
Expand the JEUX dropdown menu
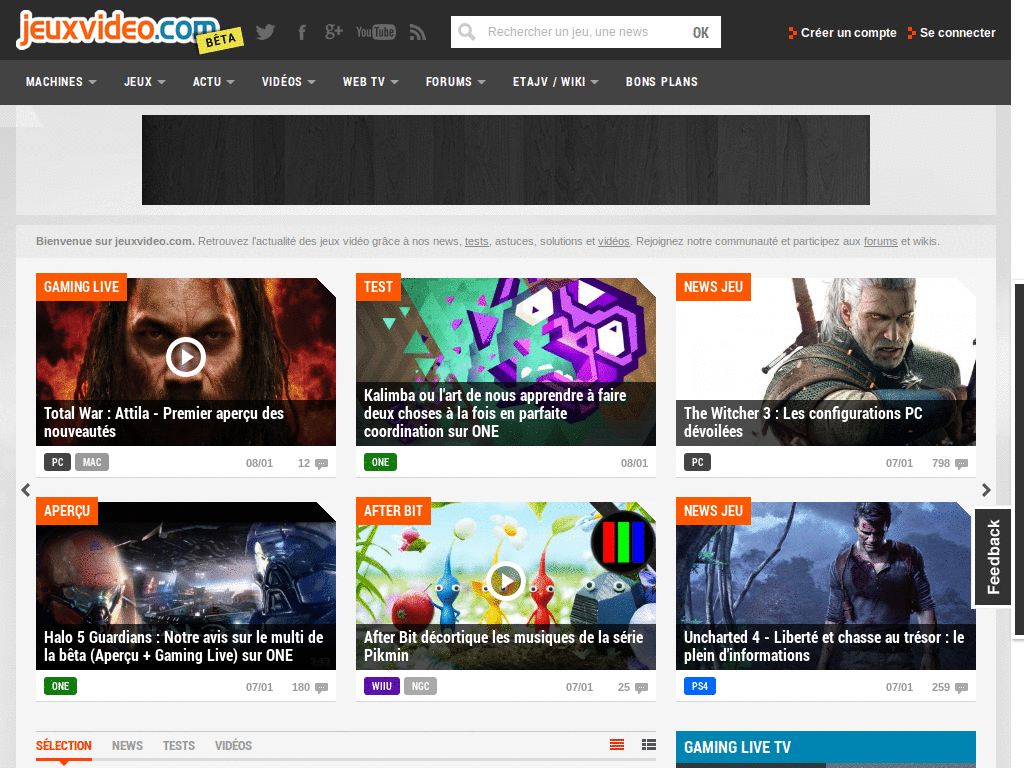tap(144, 82)
